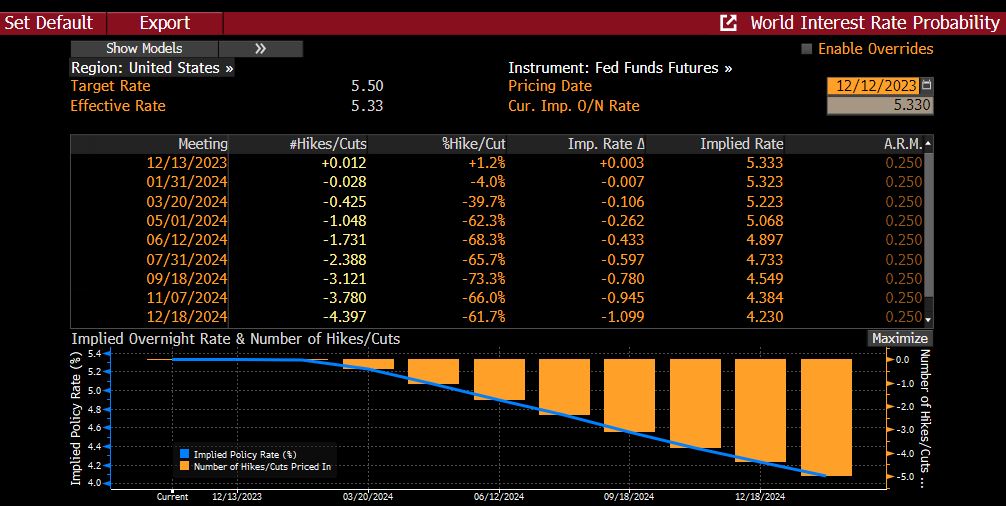Open the Export menu
This screenshot has height=506, width=1006.
point(164,22)
